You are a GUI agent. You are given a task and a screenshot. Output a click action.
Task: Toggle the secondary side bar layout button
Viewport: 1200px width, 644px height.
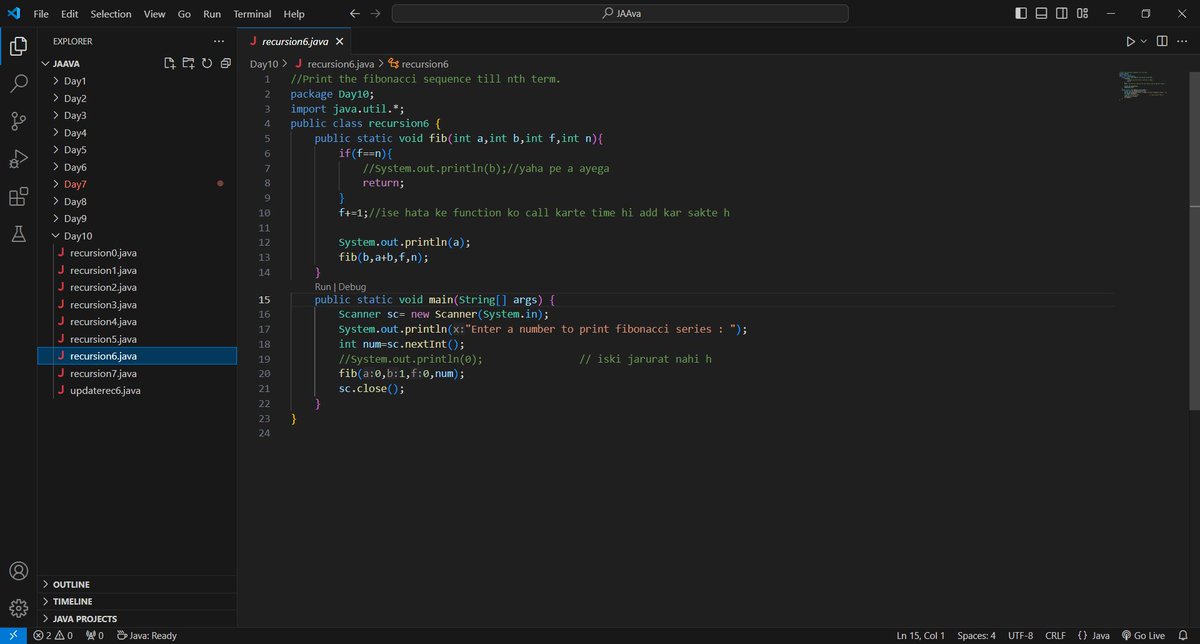point(1062,14)
